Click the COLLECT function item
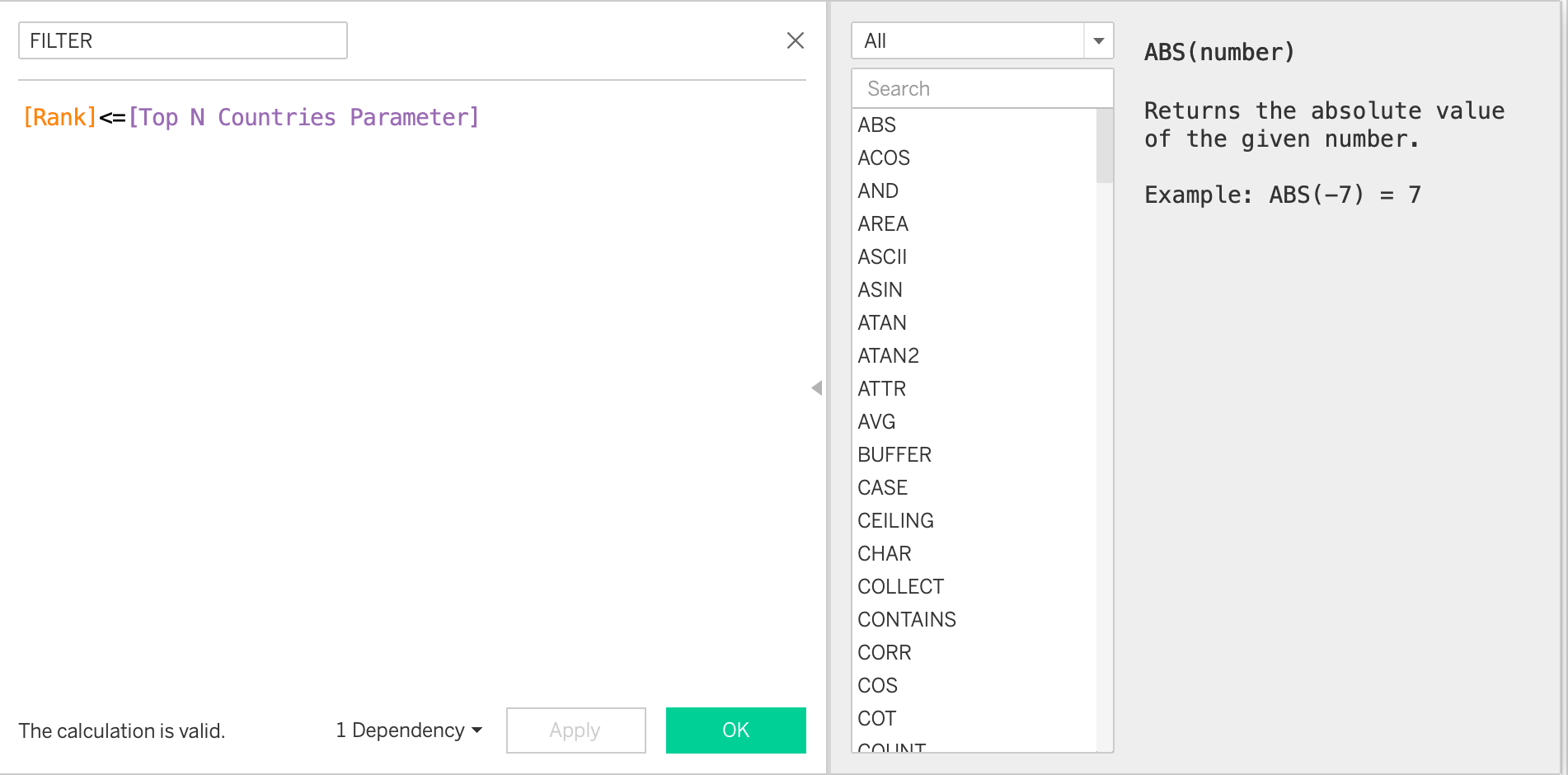This screenshot has height=775, width=1568. tap(900, 586)
